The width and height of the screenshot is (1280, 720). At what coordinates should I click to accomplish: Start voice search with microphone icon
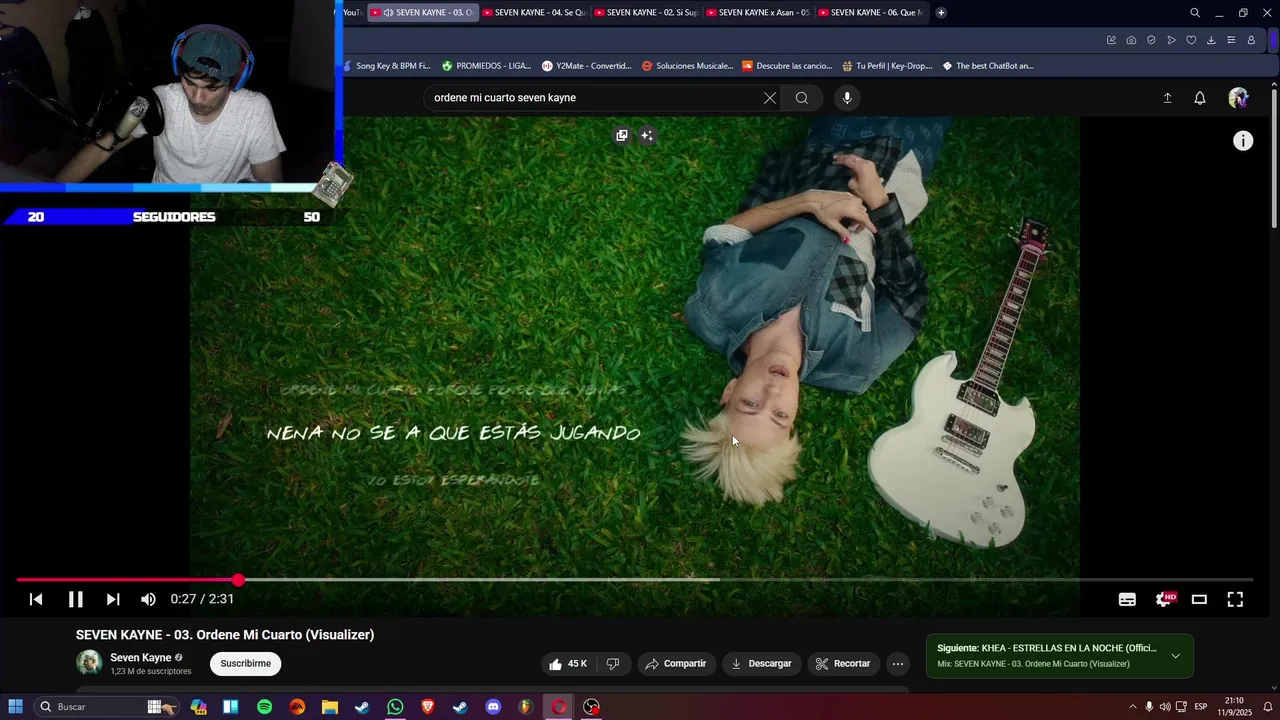pos(847,98)
